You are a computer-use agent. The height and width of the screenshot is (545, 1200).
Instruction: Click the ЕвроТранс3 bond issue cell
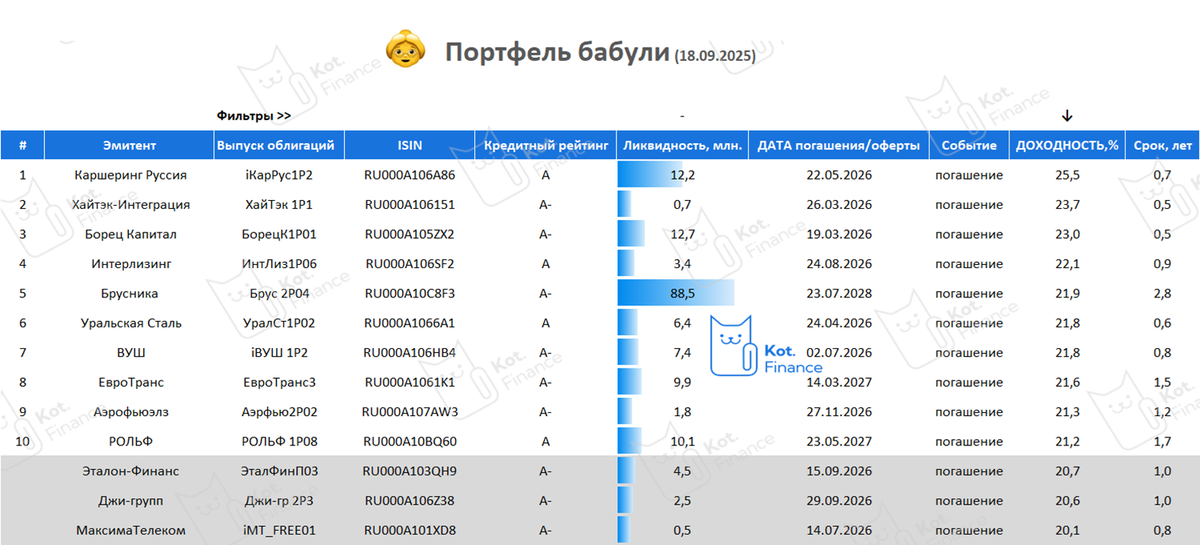point(279,382)
